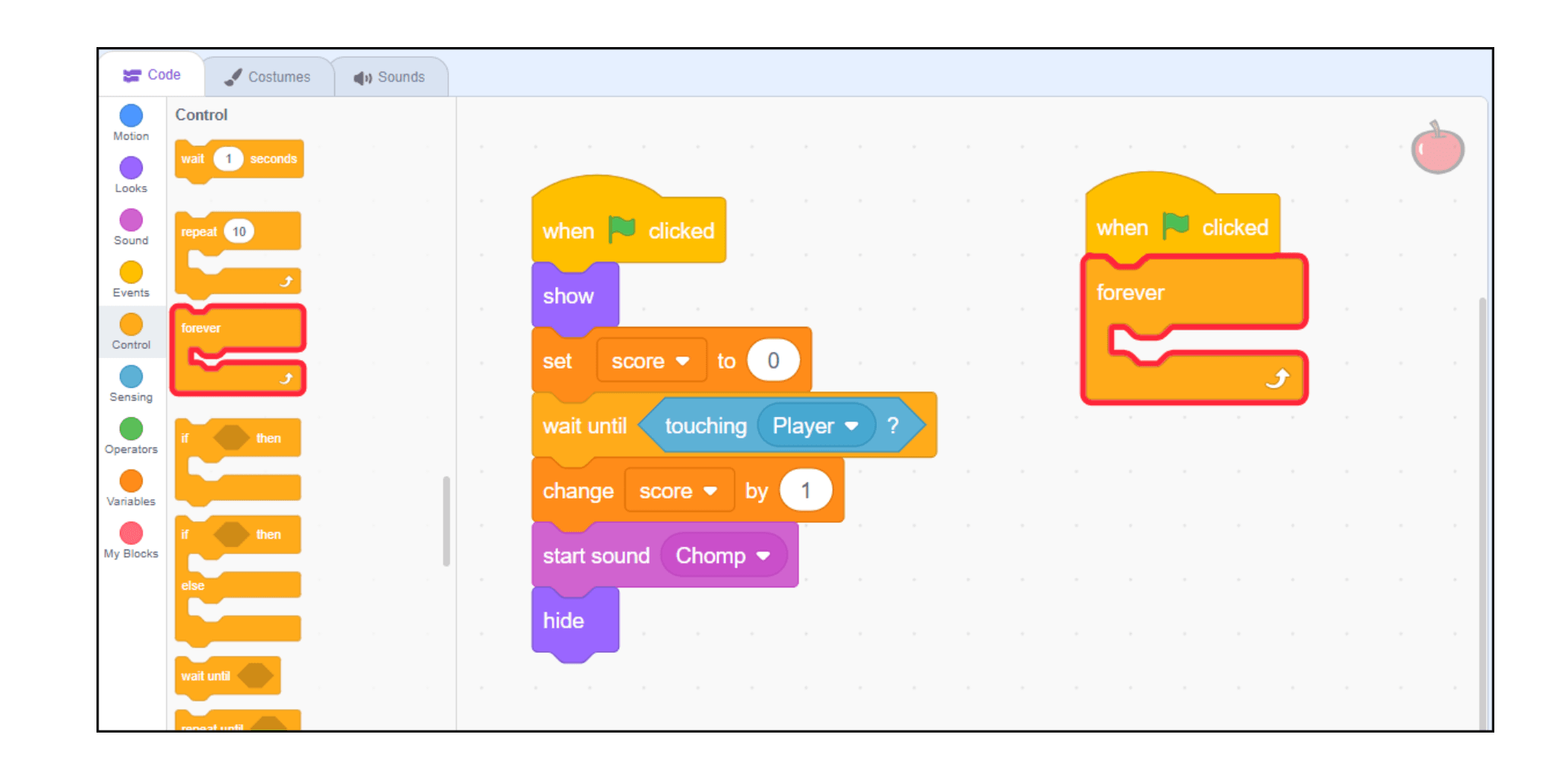Click the set score block label
The width and height of the screenshot is (1568, 766).
coord(557,361)
